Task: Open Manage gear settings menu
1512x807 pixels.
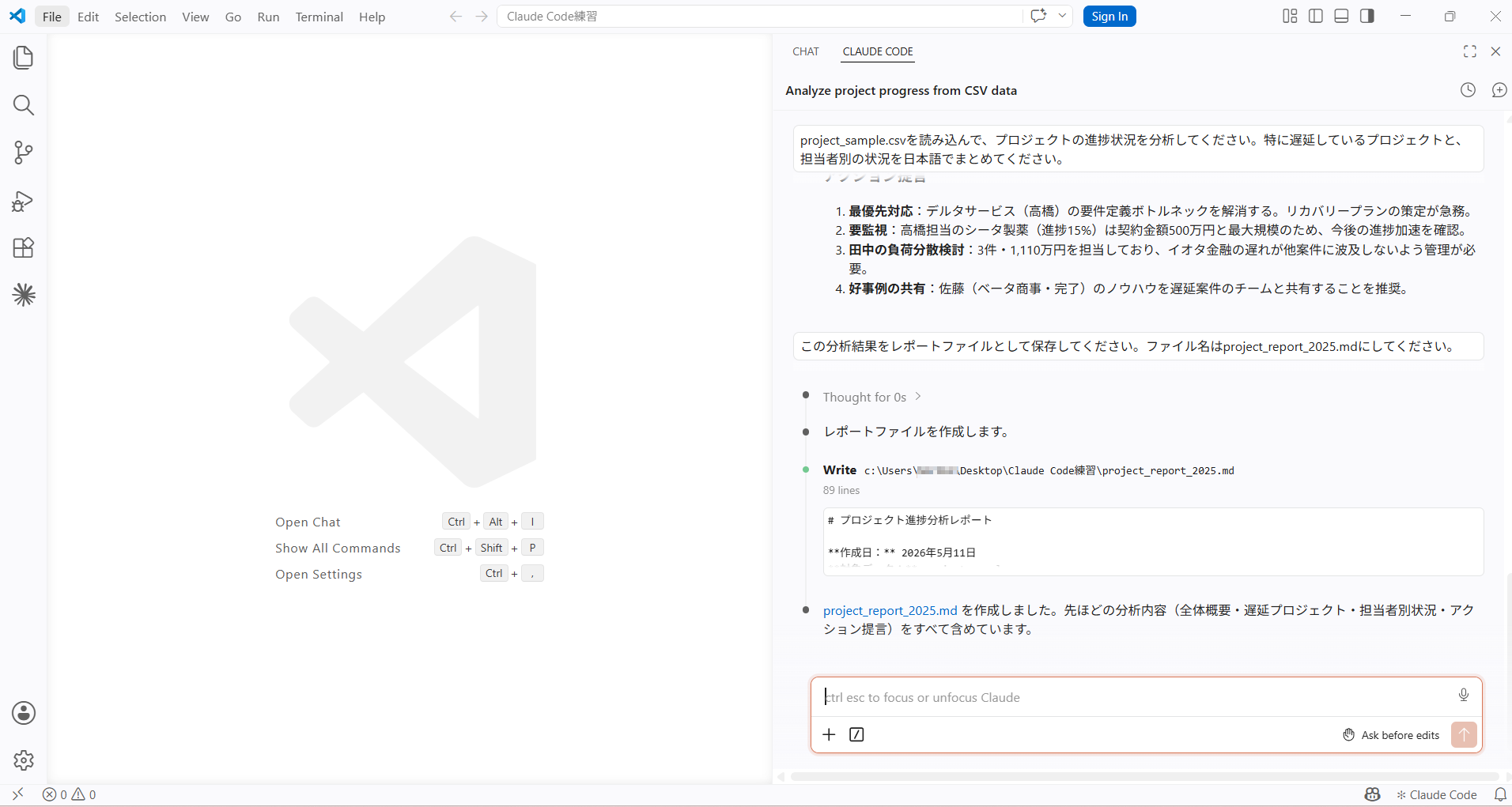Action: click(24, 760)
